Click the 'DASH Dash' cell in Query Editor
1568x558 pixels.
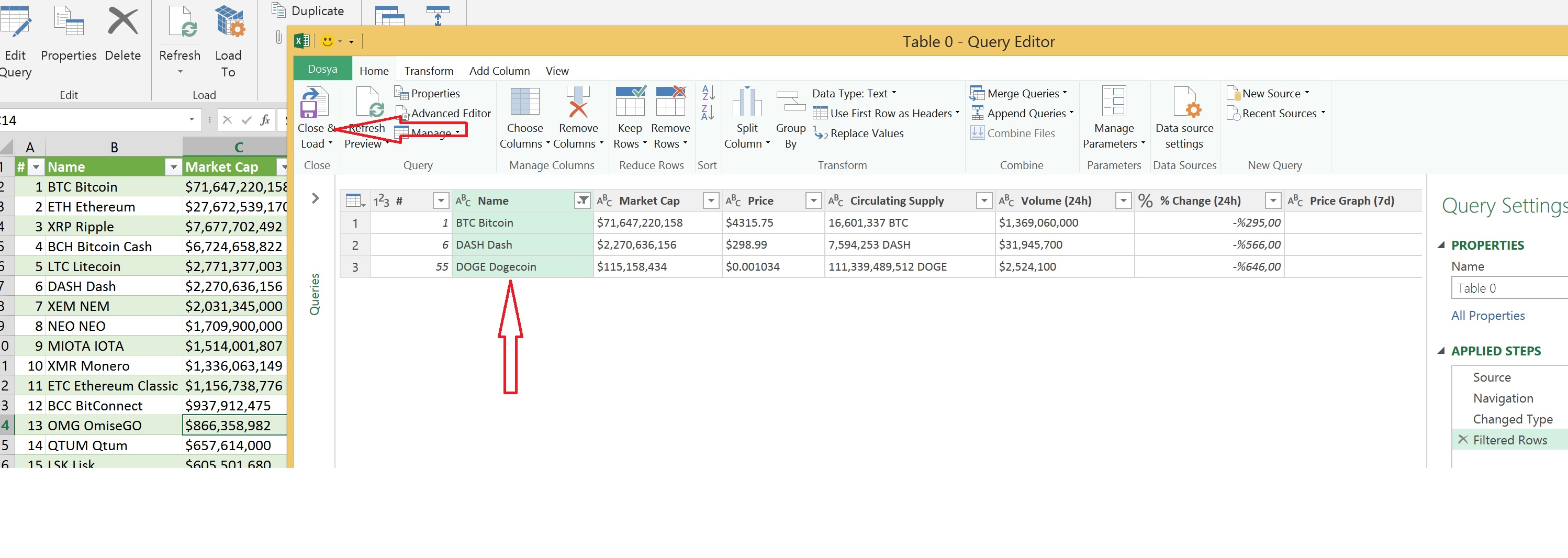(x=522, y=244)
